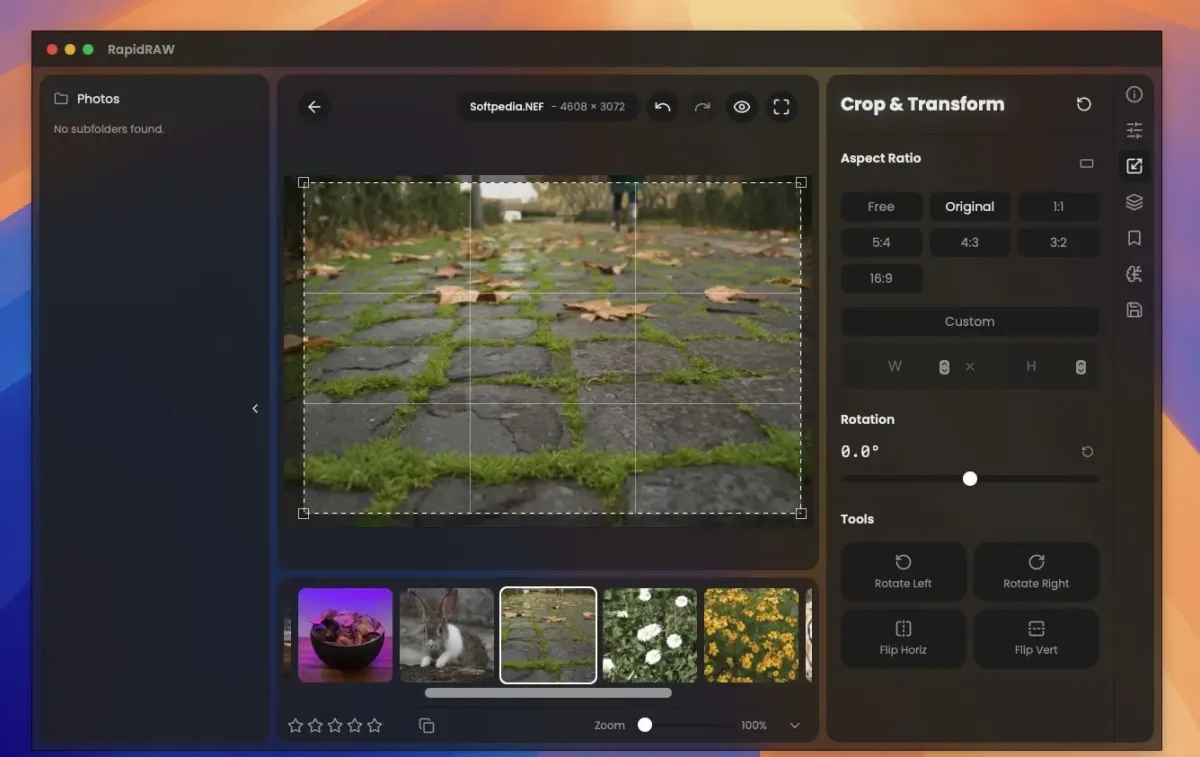Flip the image vertically
The width and height of the screenshot is (1200, 757).
tap(1036, 638)
